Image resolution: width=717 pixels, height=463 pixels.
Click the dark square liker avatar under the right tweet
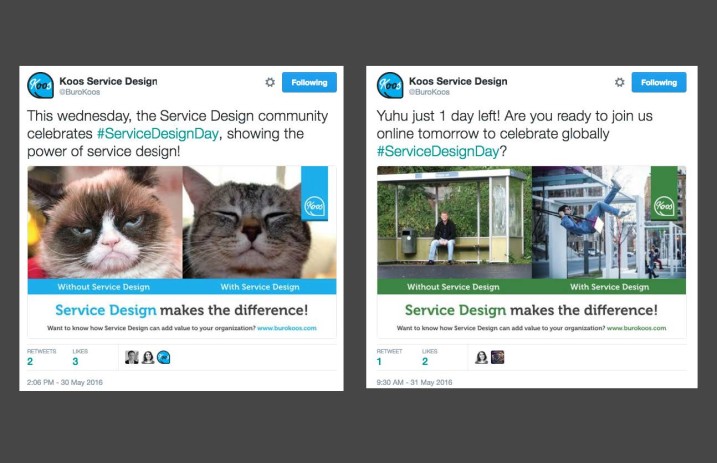(498, 357)
